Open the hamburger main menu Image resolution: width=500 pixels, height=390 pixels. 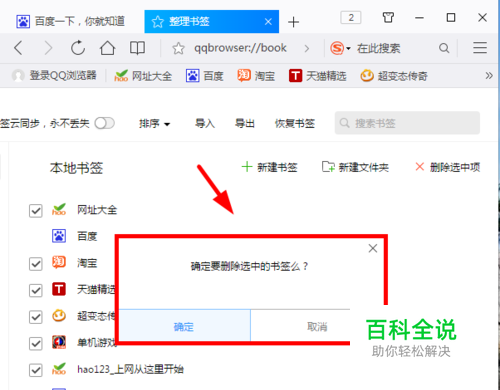[480, 48]
